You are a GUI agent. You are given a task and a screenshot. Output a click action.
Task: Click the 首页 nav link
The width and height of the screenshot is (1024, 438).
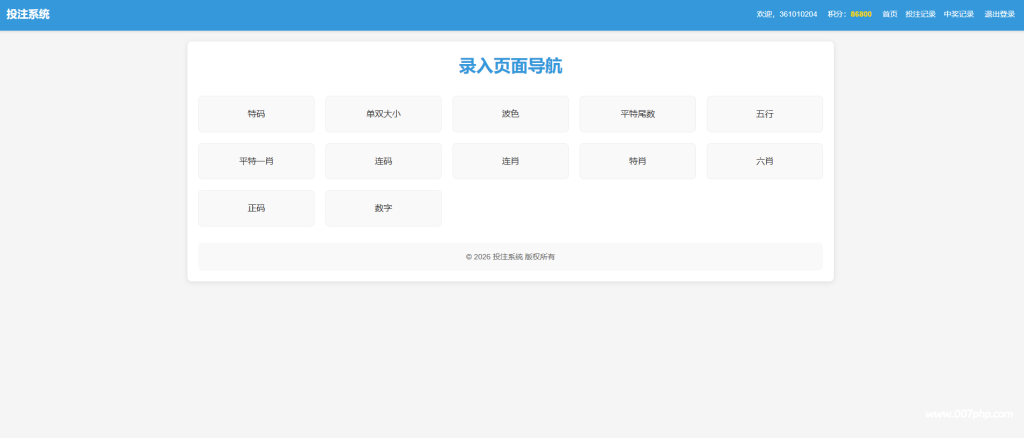tap(889, 14)
